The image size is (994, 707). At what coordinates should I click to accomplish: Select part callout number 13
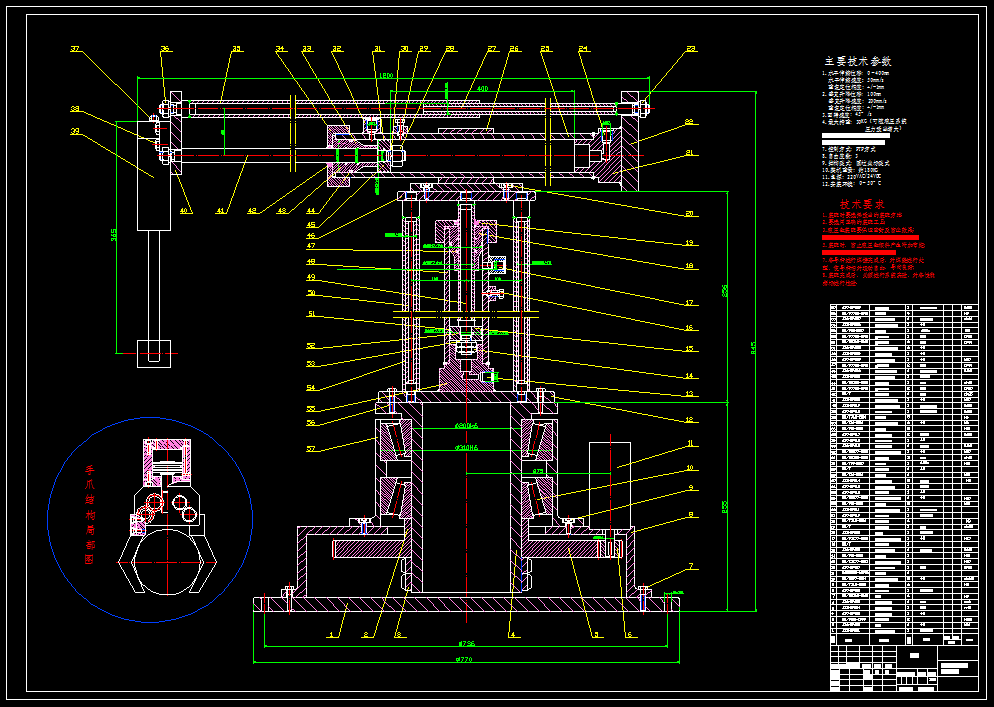pos(690,394)
